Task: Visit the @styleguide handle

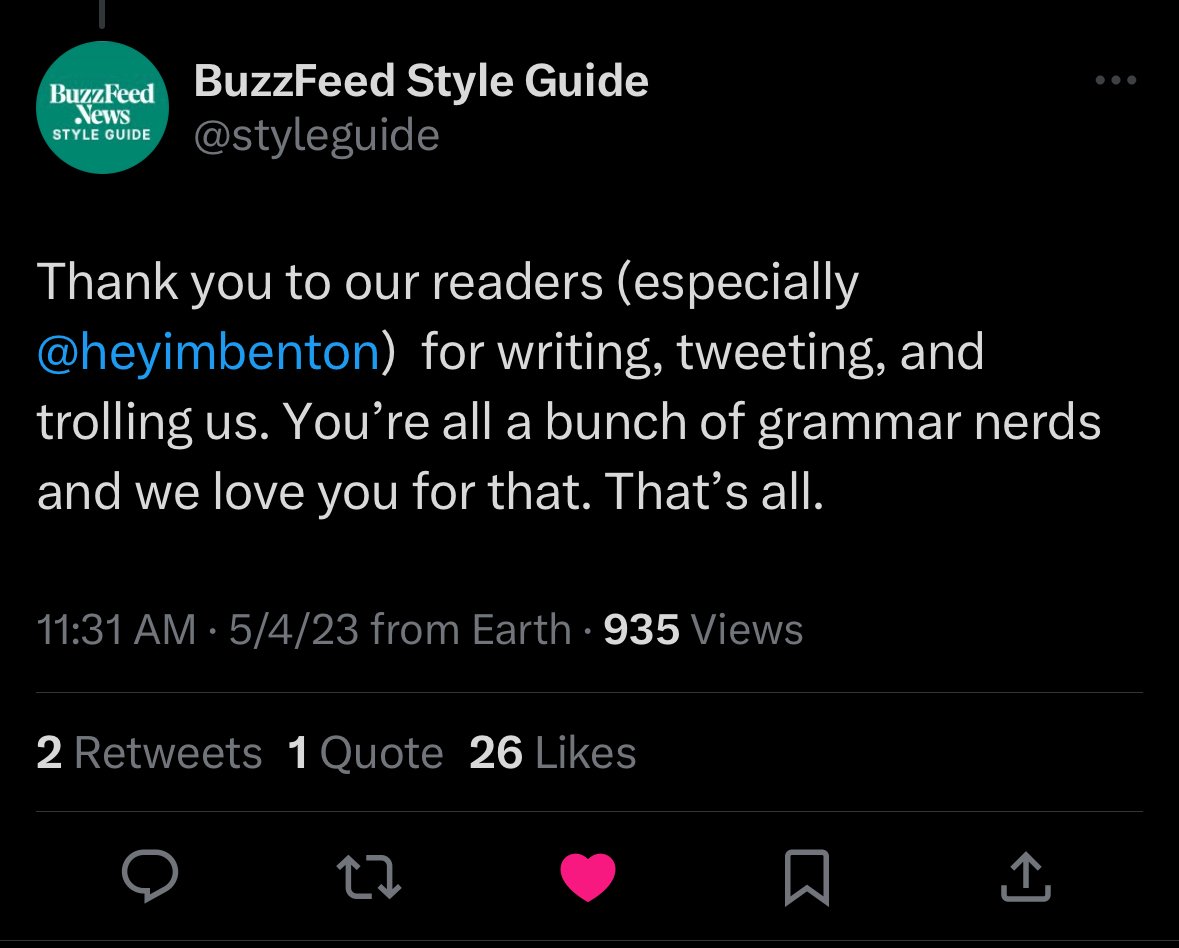Action: (316, 135)
